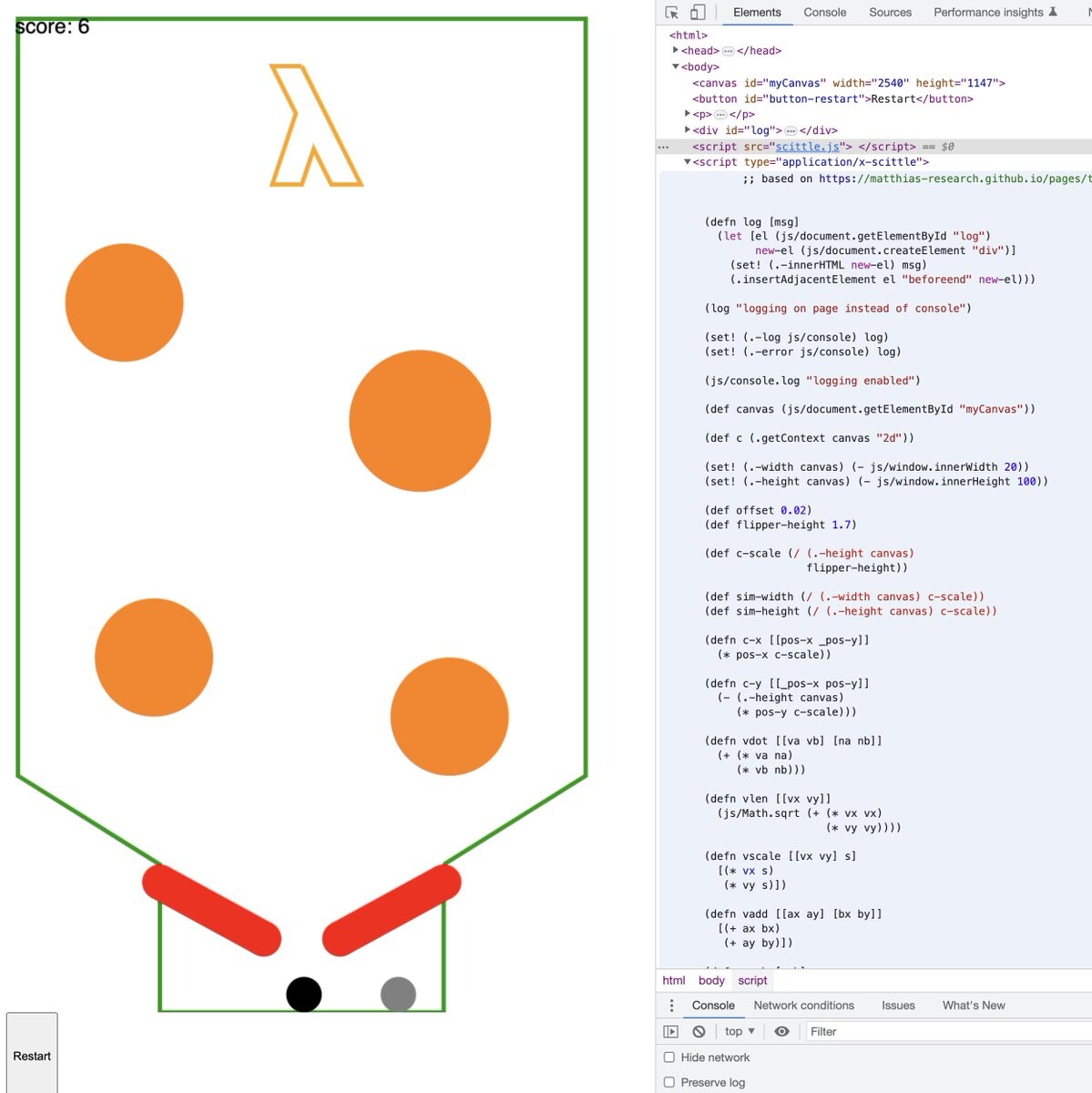Open the top context dropdown
Image resolution: width=1092 pixels, height=1093 pixels.
point(740,1031)
